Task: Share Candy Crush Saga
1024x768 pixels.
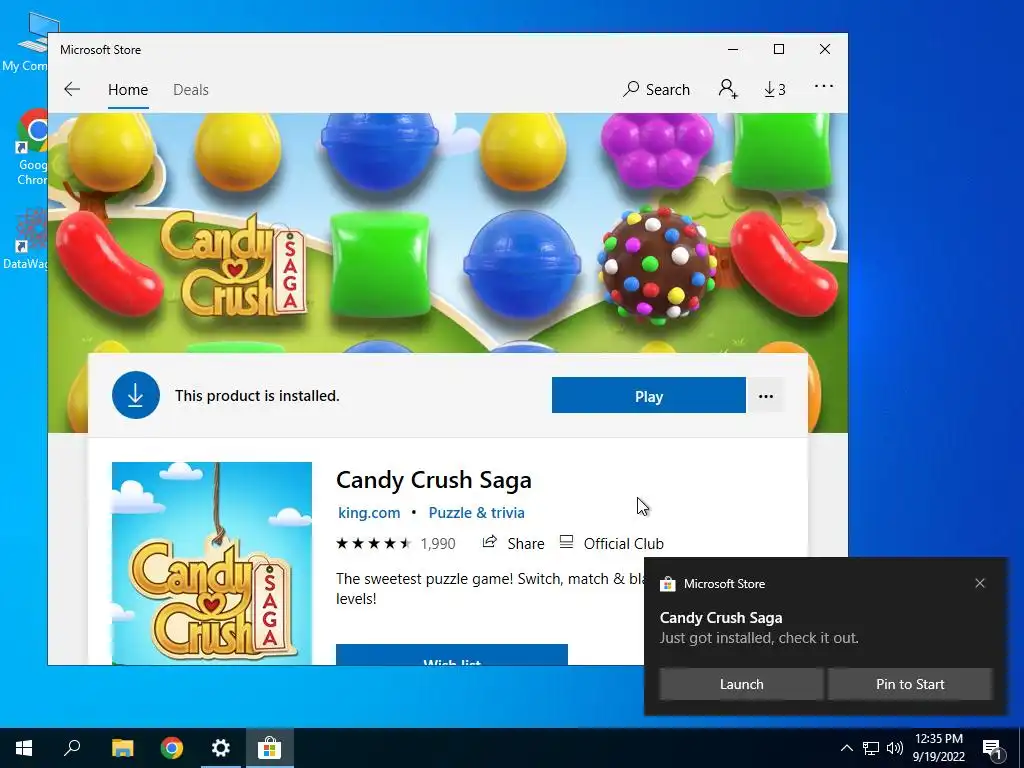Action: (x=513, y=543)
